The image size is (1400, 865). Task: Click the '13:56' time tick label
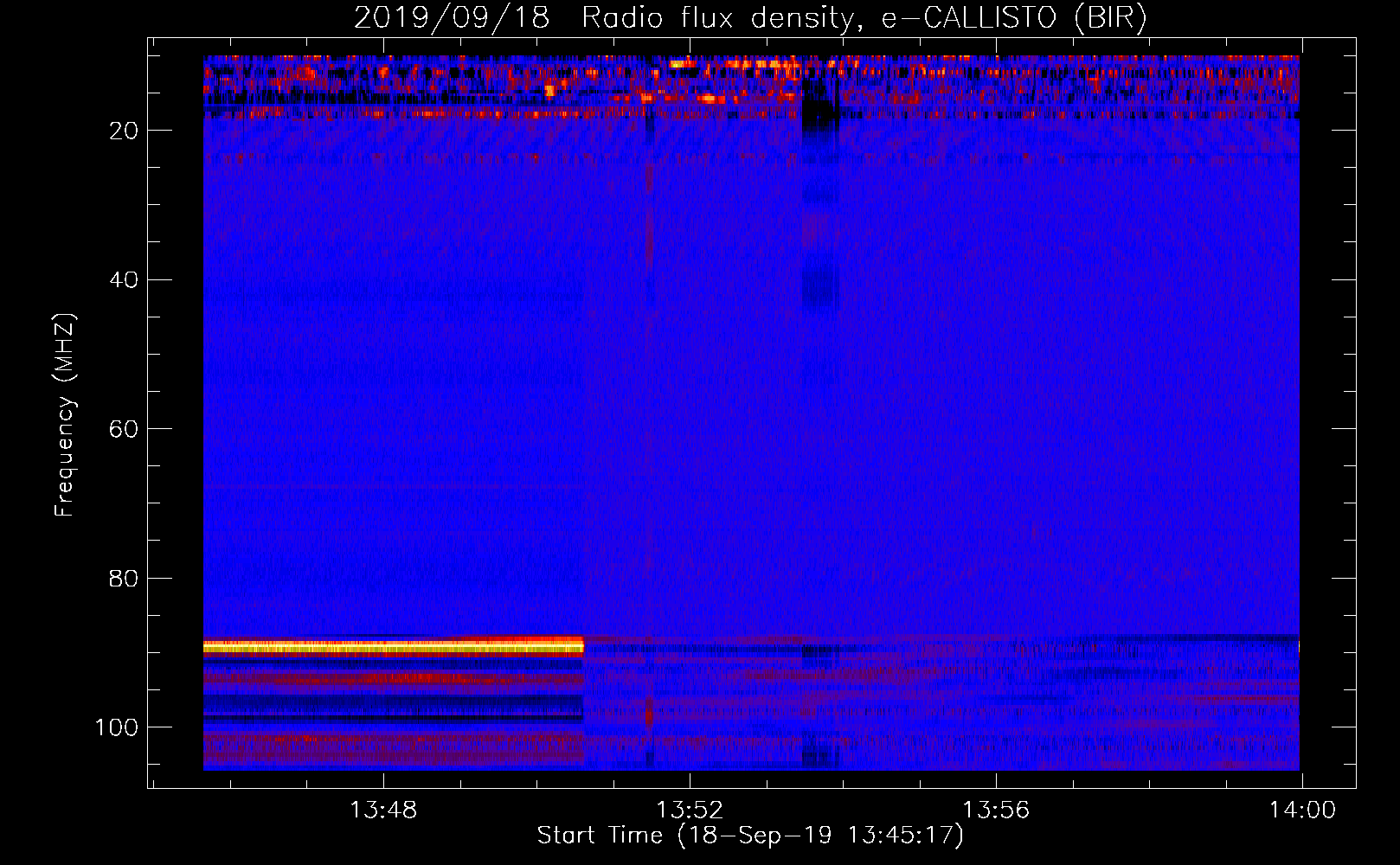[996, 811]
